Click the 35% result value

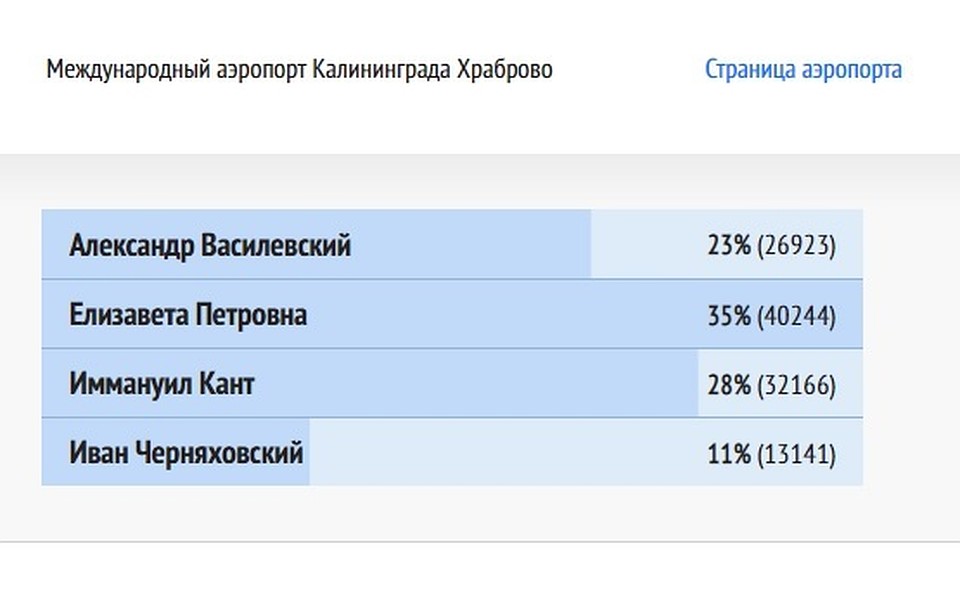pyautogui.click(x=729, y=316)
